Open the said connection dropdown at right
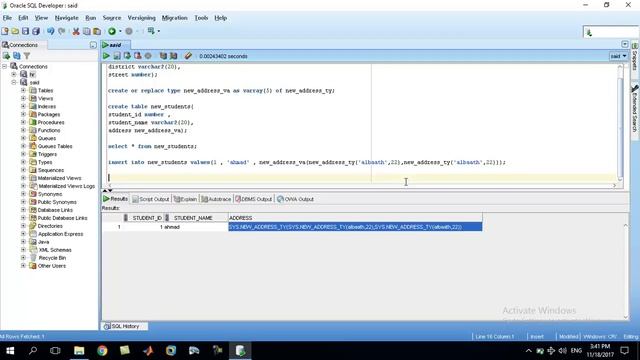This screenshot has height=360, width=640. tap(619, 56)
